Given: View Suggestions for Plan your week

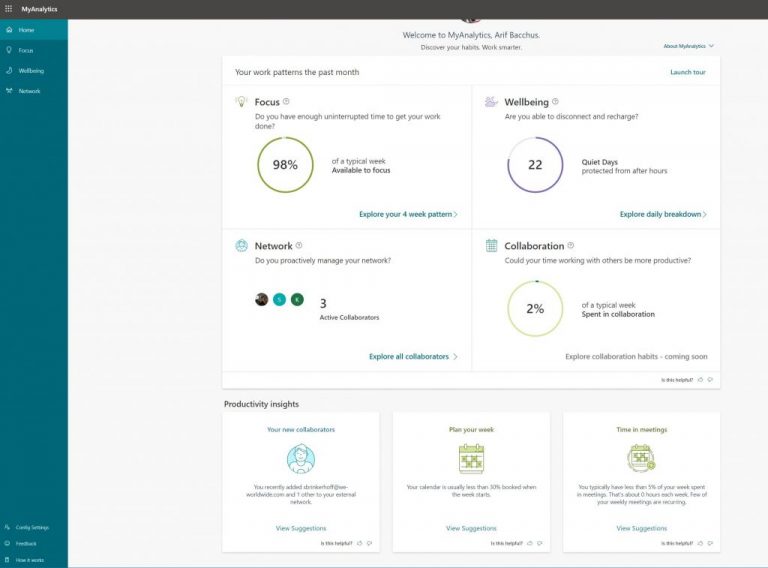Looking at the screenshot, I should tap(471, 528).
